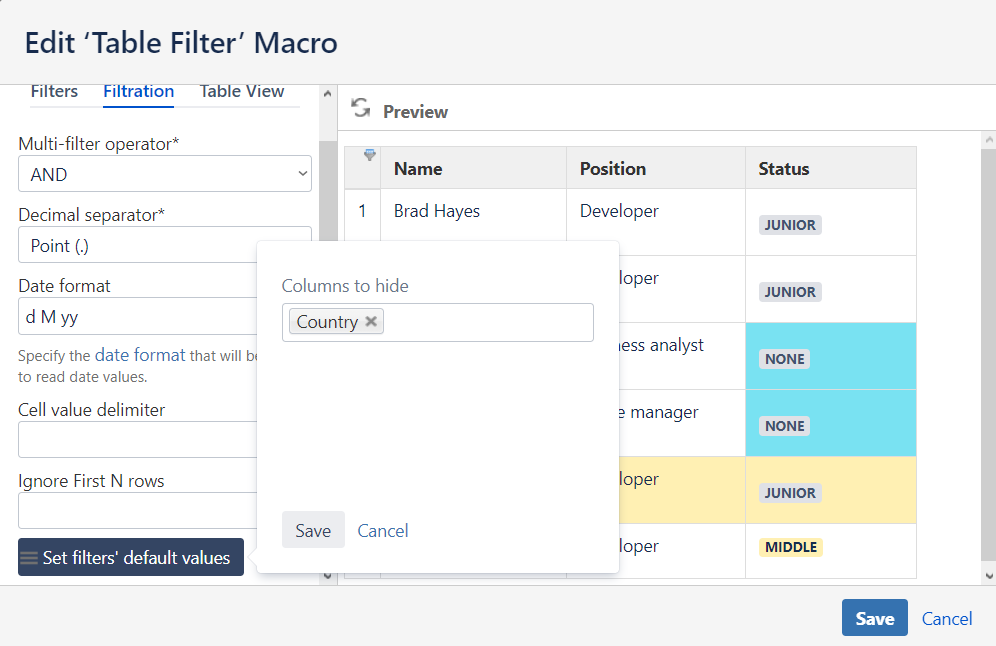Click the Preview refresh icon
The width and height of the screenshot is (996, 646).
[360, 108]
